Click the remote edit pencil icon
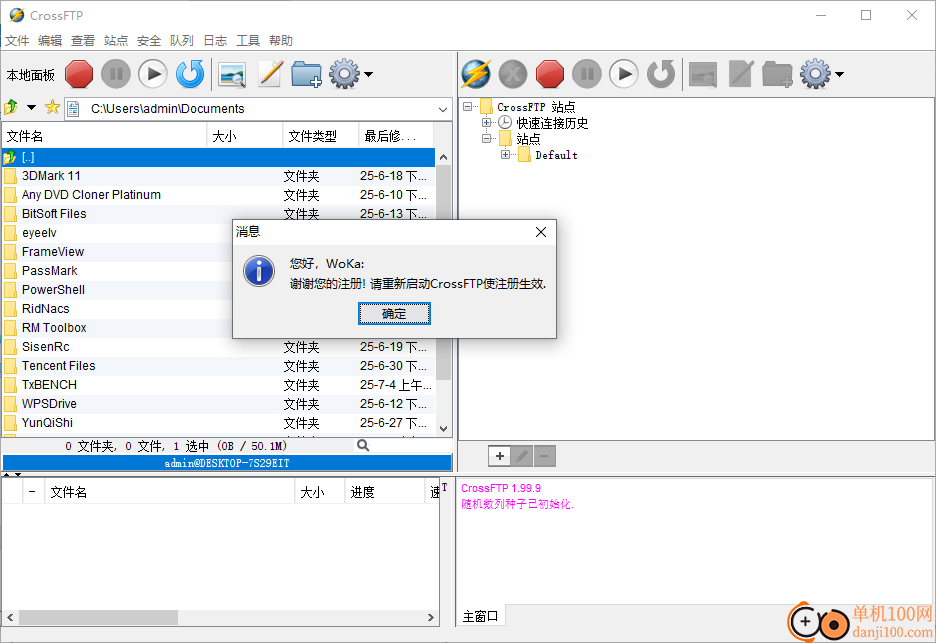 (741, 75)
